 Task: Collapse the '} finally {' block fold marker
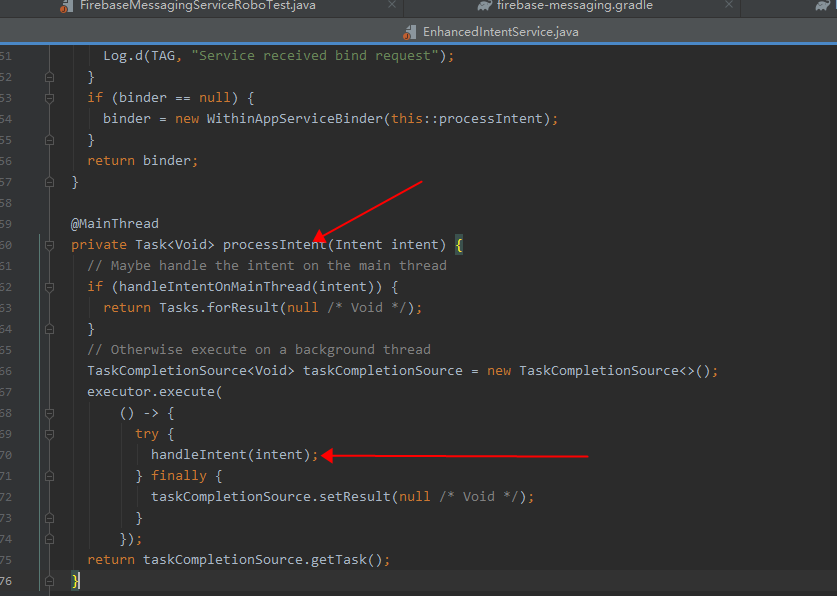49,476
